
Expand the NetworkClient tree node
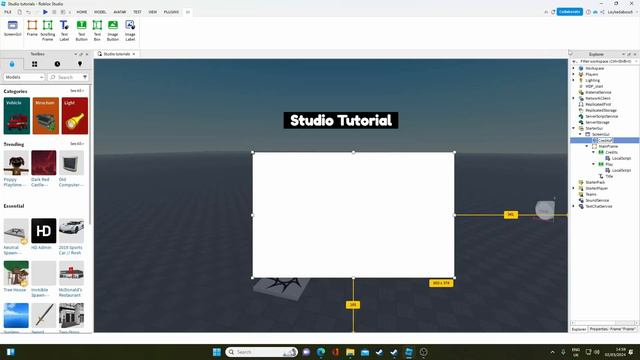[573, 98]
